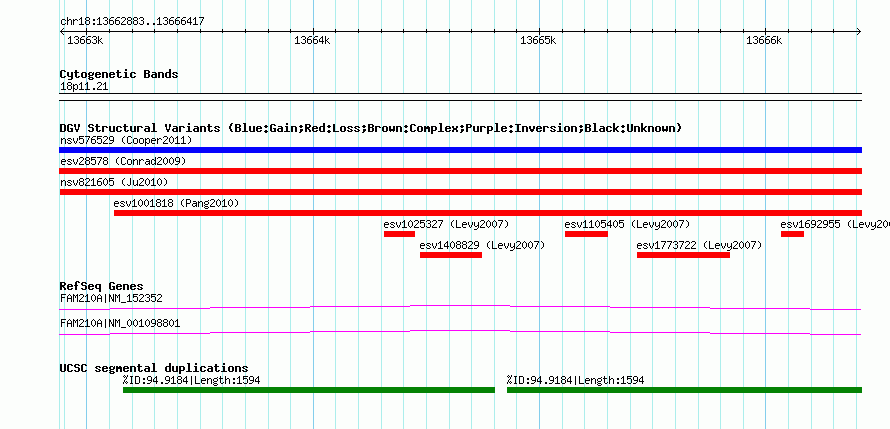The image size is (890, 429).
Task: Click the 13664k ruler mark
Action: tap(312, 40)
